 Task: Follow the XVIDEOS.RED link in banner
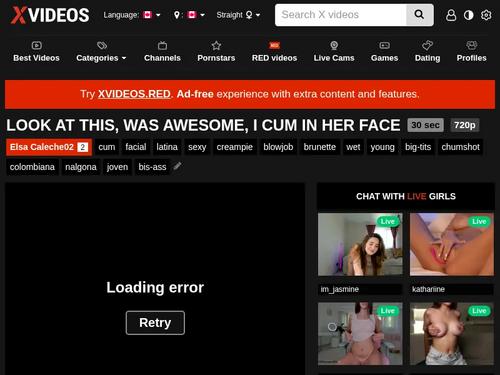pos(134,94)
